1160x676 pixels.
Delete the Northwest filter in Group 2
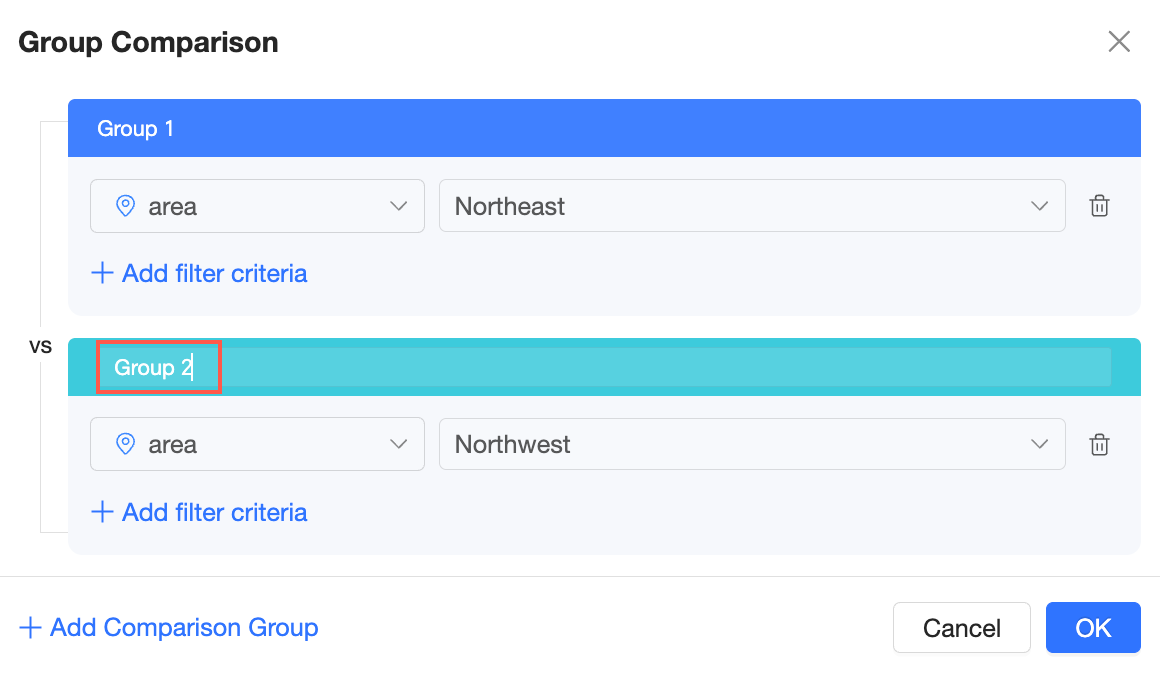pyautogui.click(x=1099, y=445)
